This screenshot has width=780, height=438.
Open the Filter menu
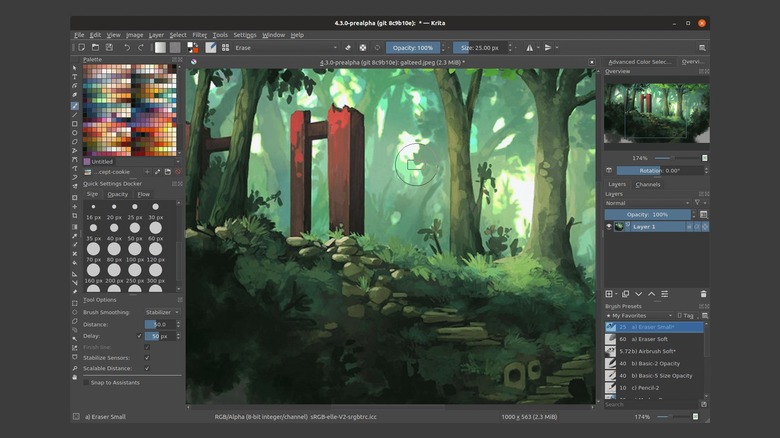201,35
